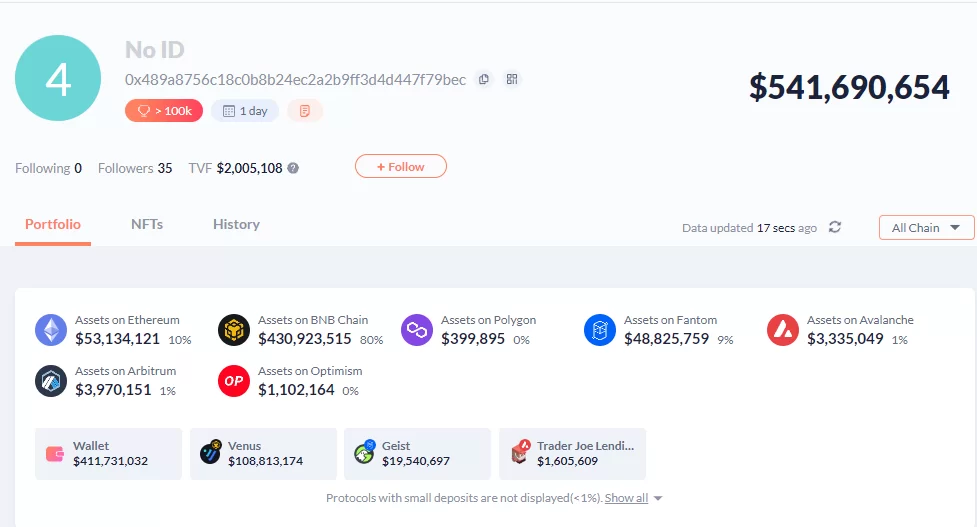The image size is (977, 527).
Task: Select the Ethereum chain icon
Action: (51, 330)
